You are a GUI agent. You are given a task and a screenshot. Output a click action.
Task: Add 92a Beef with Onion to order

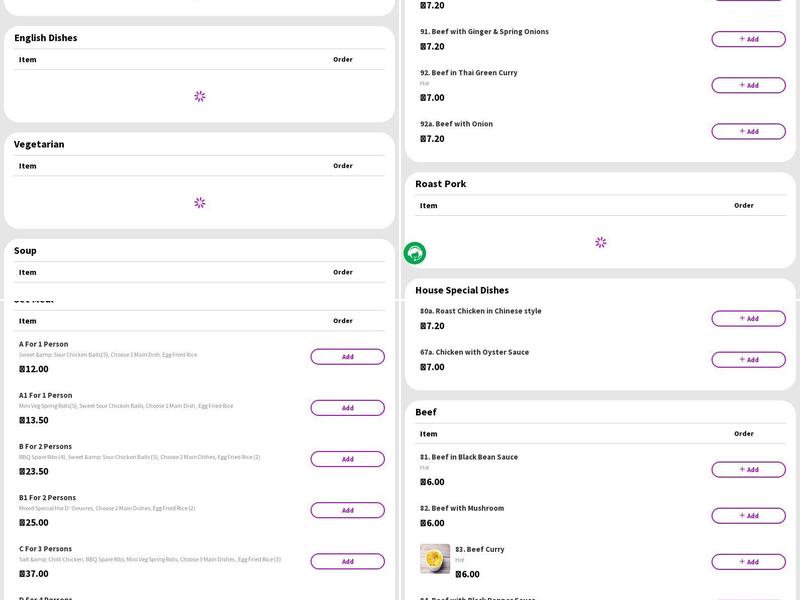coord(748,131)
